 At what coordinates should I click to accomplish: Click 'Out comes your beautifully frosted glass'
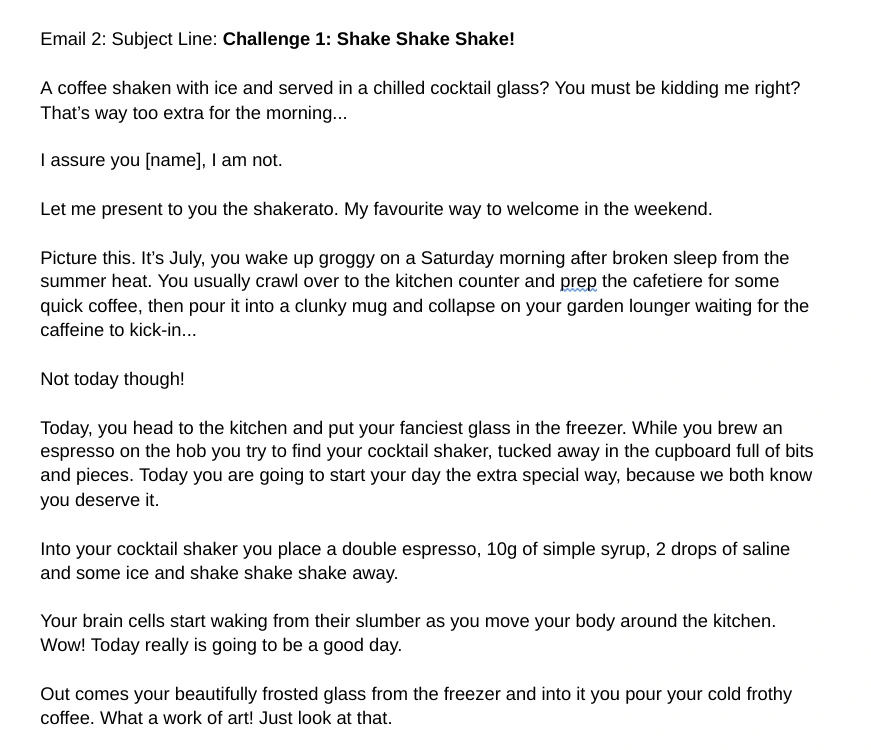(x=199, y=695)
